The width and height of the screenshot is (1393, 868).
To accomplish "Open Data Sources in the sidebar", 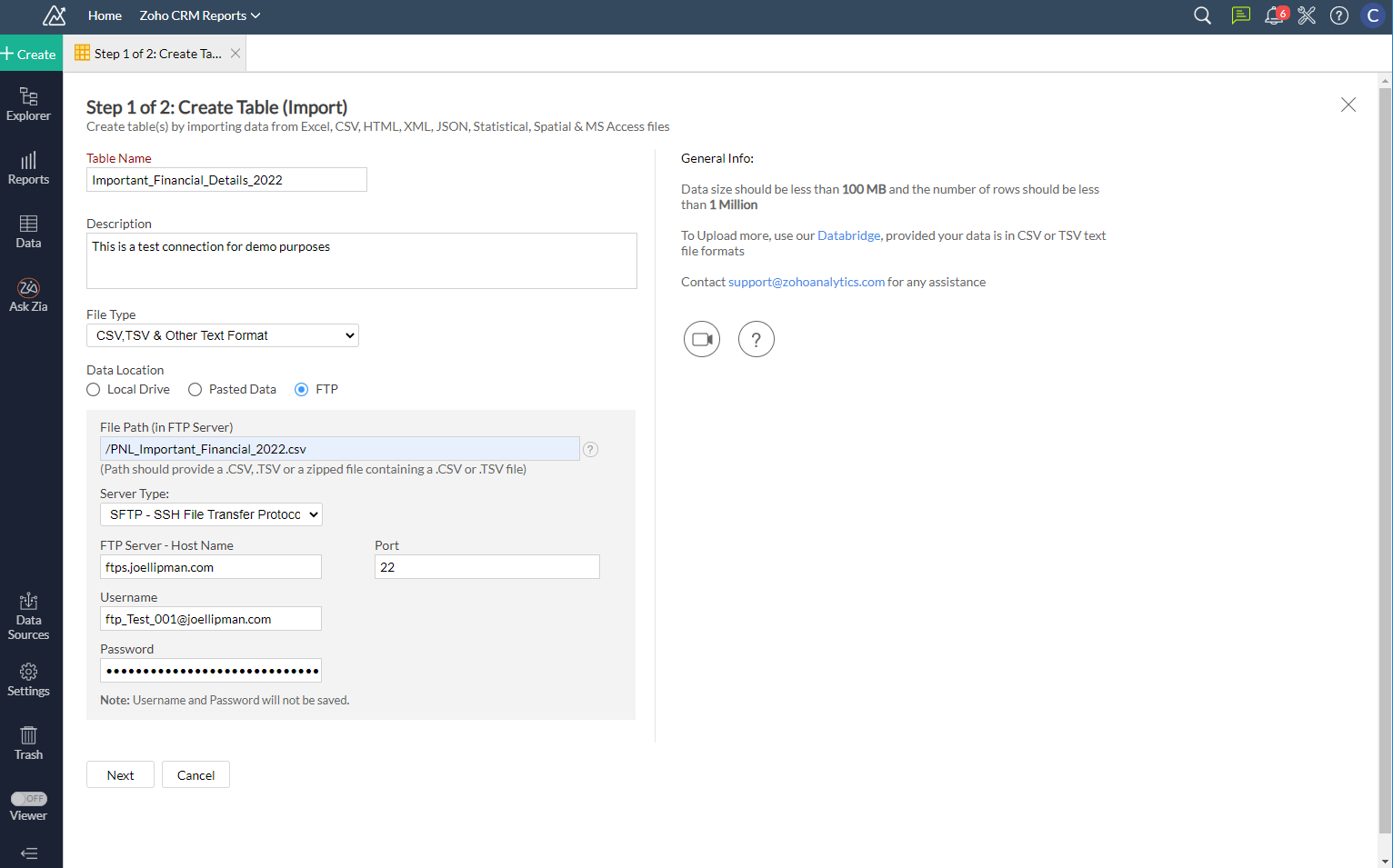I will coord(28,616).
